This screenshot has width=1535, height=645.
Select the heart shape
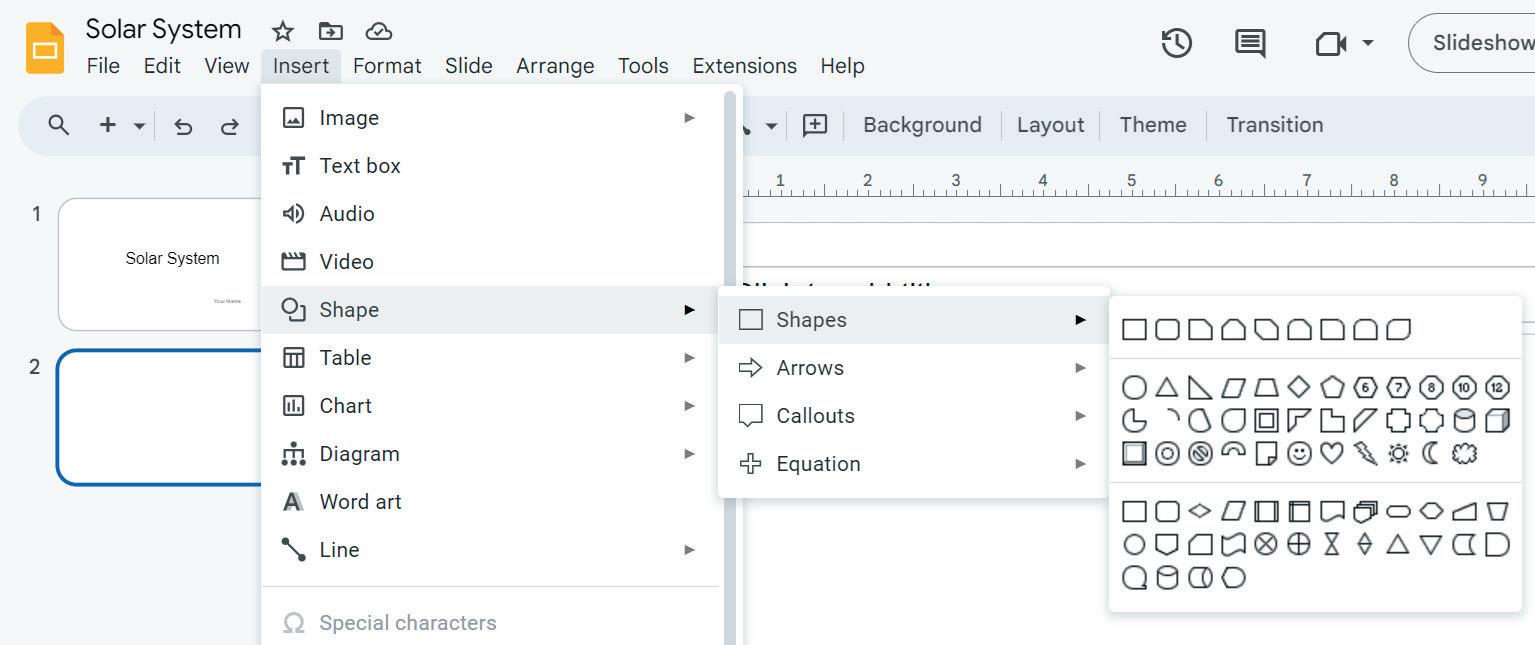point(1331,454)
